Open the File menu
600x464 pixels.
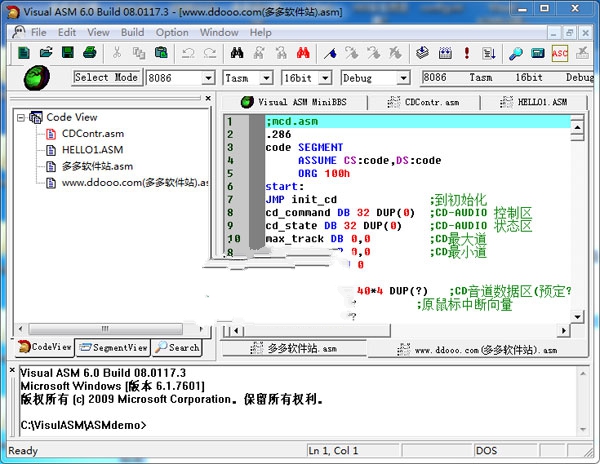39,33
